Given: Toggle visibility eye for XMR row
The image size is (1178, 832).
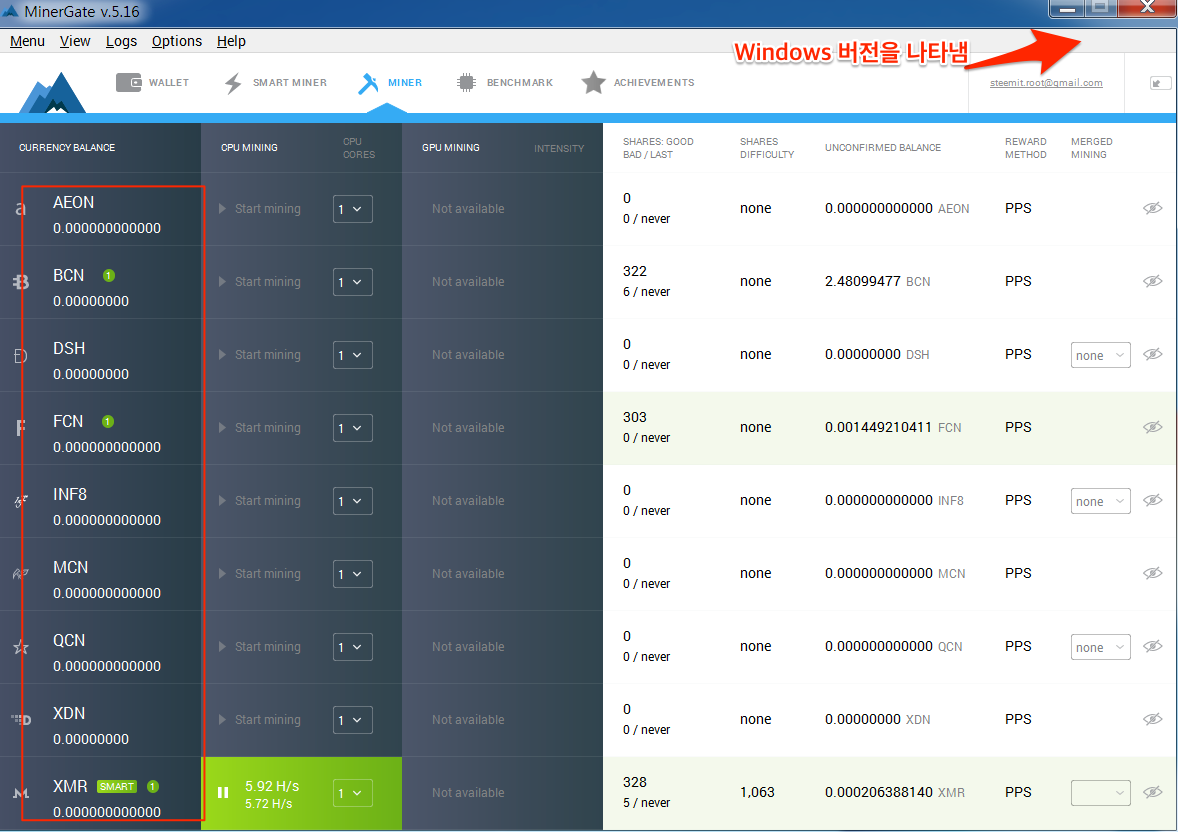Looking at the screenshot, I should point(1152,791).
